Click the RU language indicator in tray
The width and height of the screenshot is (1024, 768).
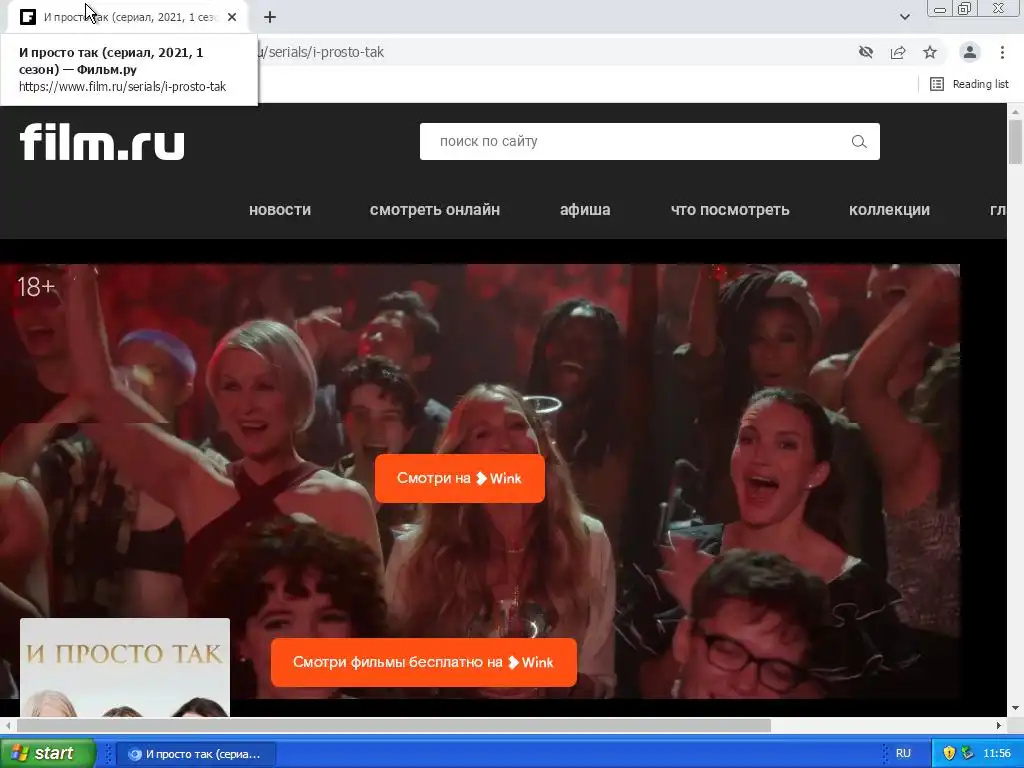[x=903, y=754]
